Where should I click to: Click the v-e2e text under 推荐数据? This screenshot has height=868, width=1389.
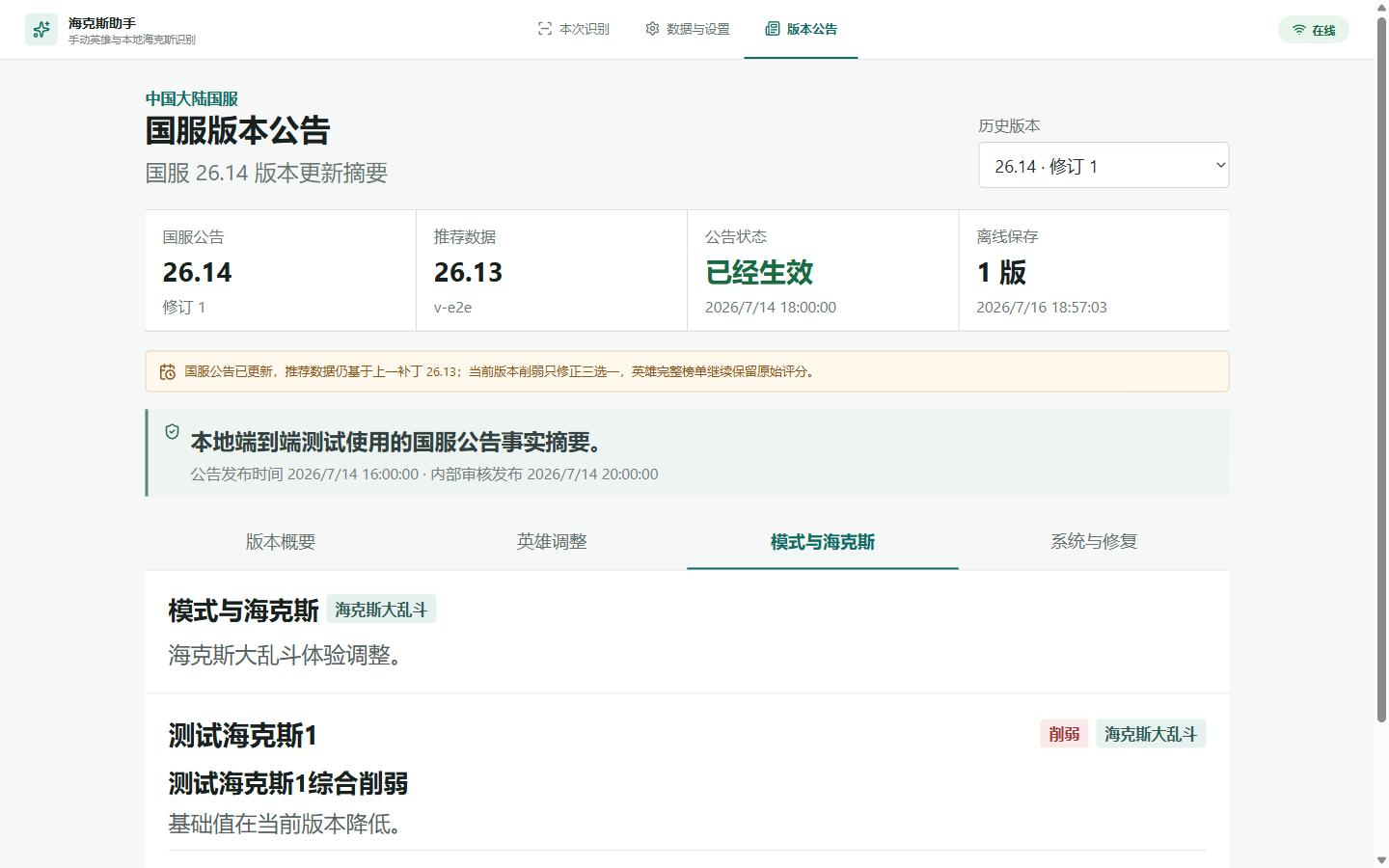tap(452, 308)
